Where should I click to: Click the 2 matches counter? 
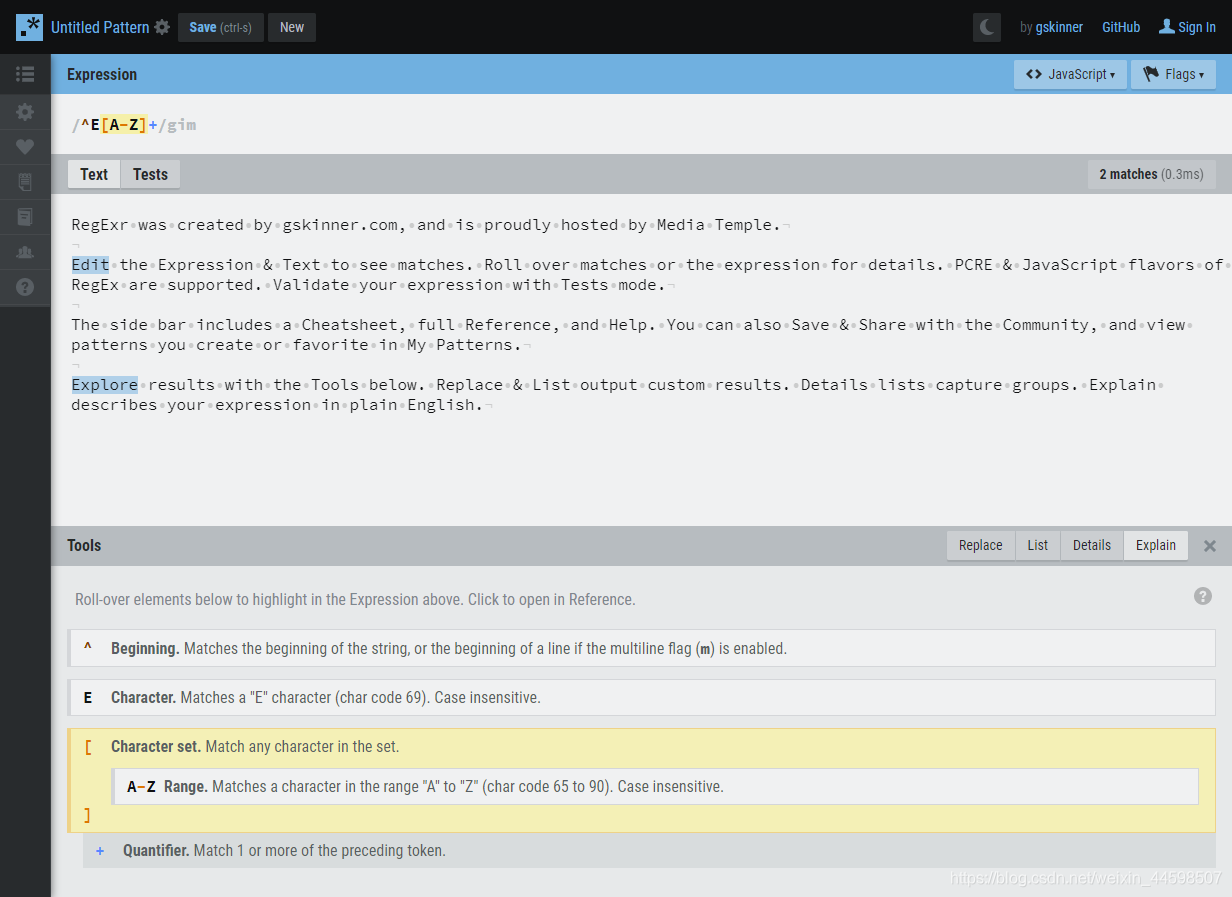[x=1152, y=174]
